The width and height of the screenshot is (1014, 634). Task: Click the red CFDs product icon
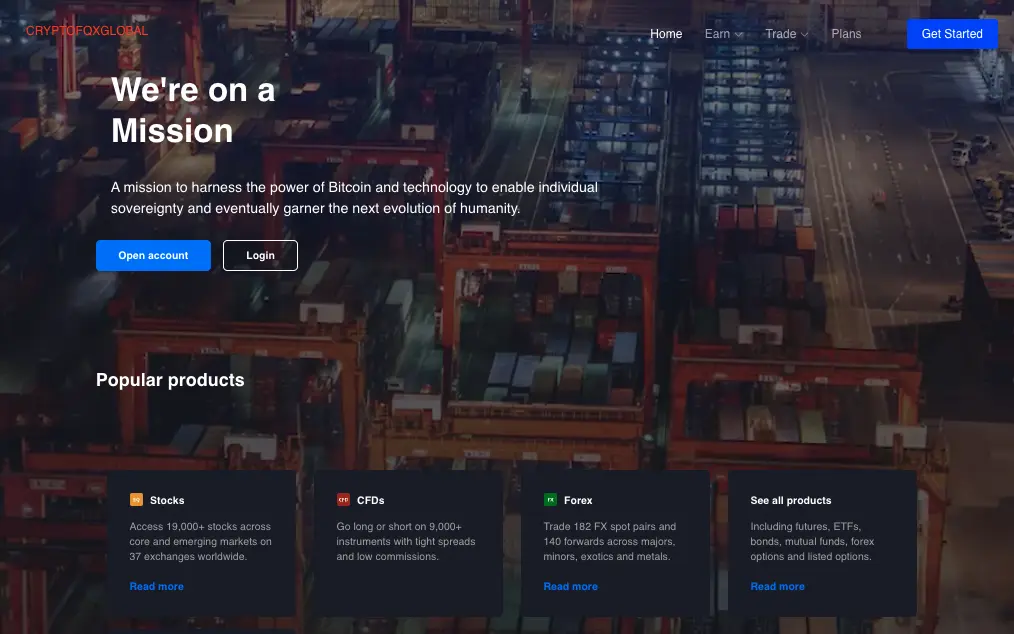(x=343, y=499)
